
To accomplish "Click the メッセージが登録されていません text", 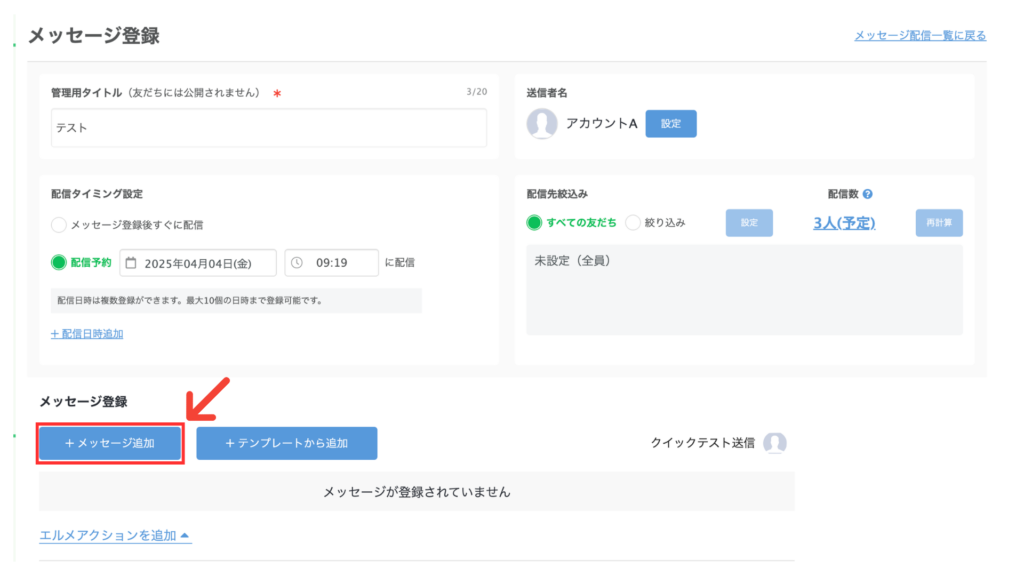I will point(417,492).
